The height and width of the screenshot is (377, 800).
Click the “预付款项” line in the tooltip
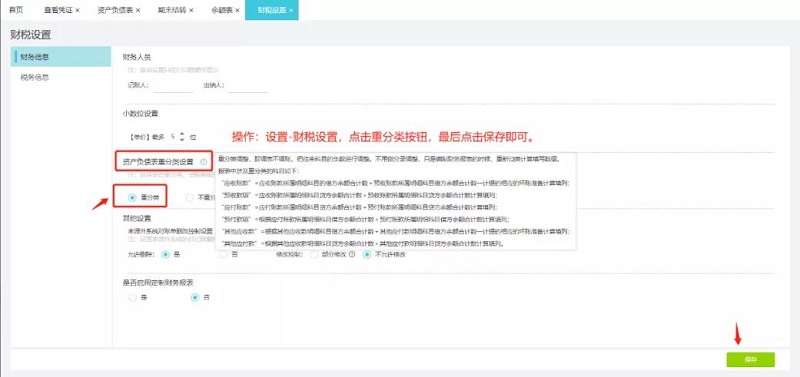click(x=365, y=219)
